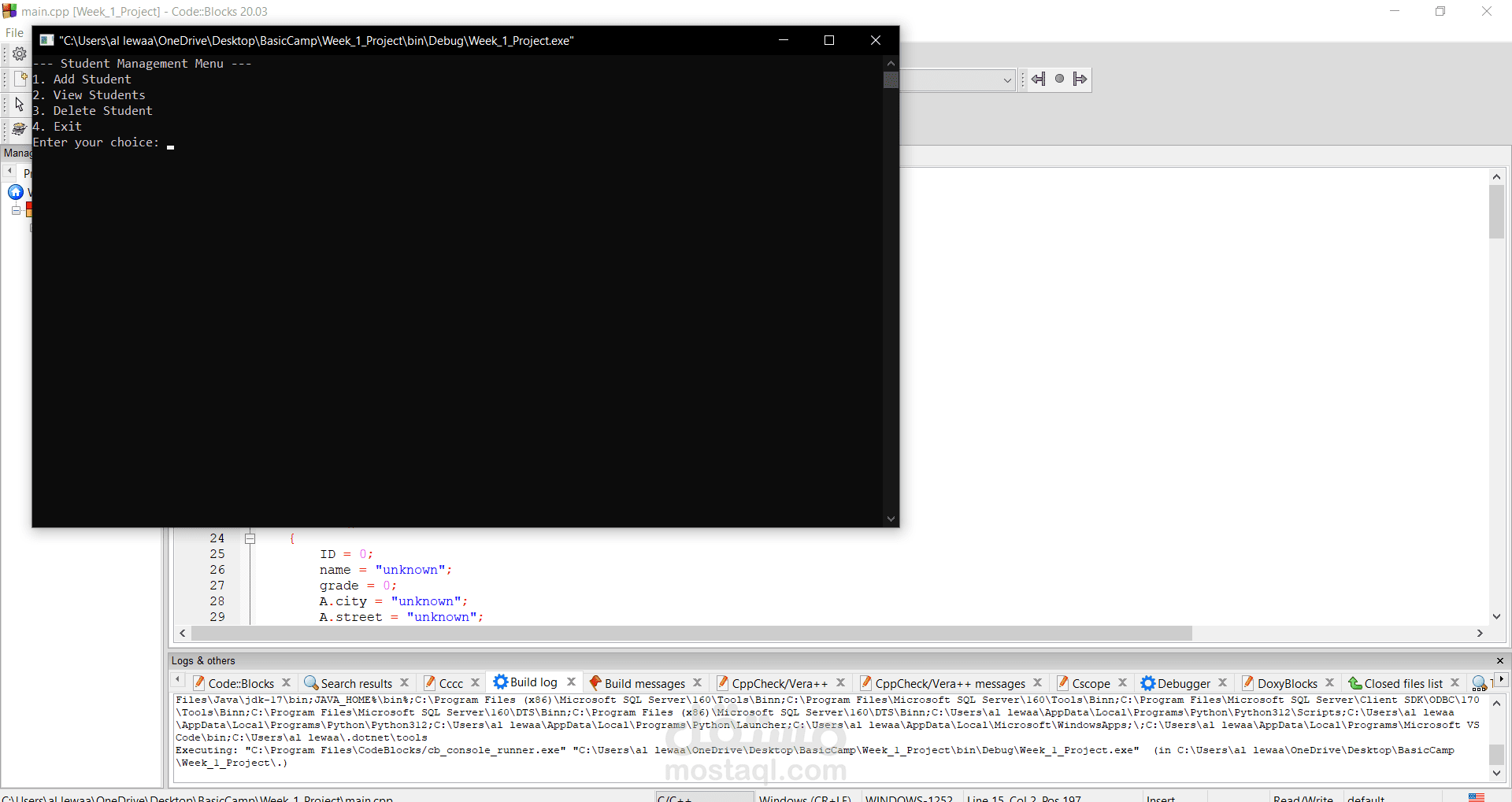1512x802 pixels.
Task: Click the editor horizontal scroll right arrow
Action: click(1480, 634)
